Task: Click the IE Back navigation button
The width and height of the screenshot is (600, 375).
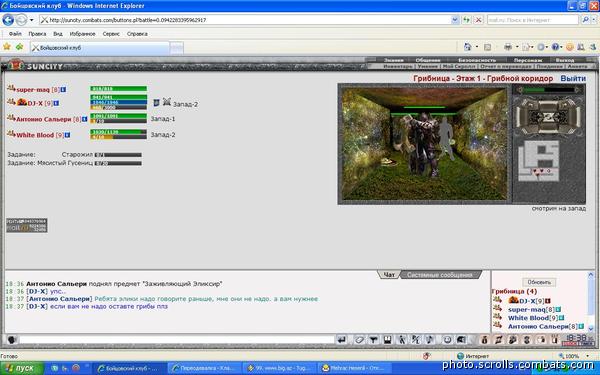Action: pos(8,20)
